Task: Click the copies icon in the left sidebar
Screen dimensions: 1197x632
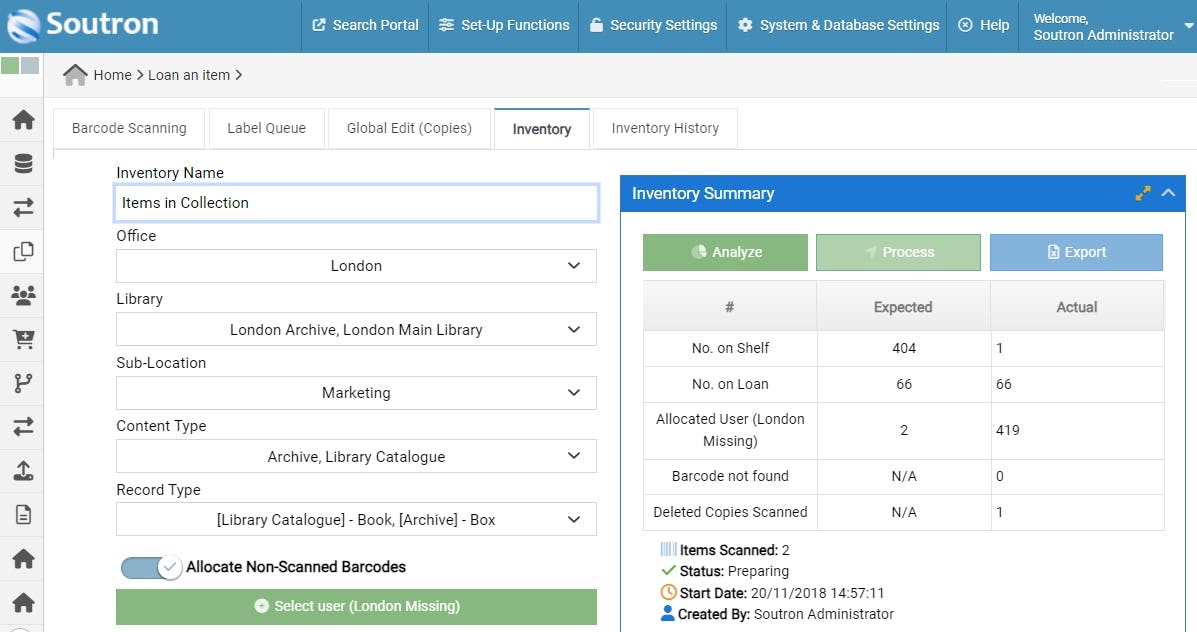Action: [22, 252]
